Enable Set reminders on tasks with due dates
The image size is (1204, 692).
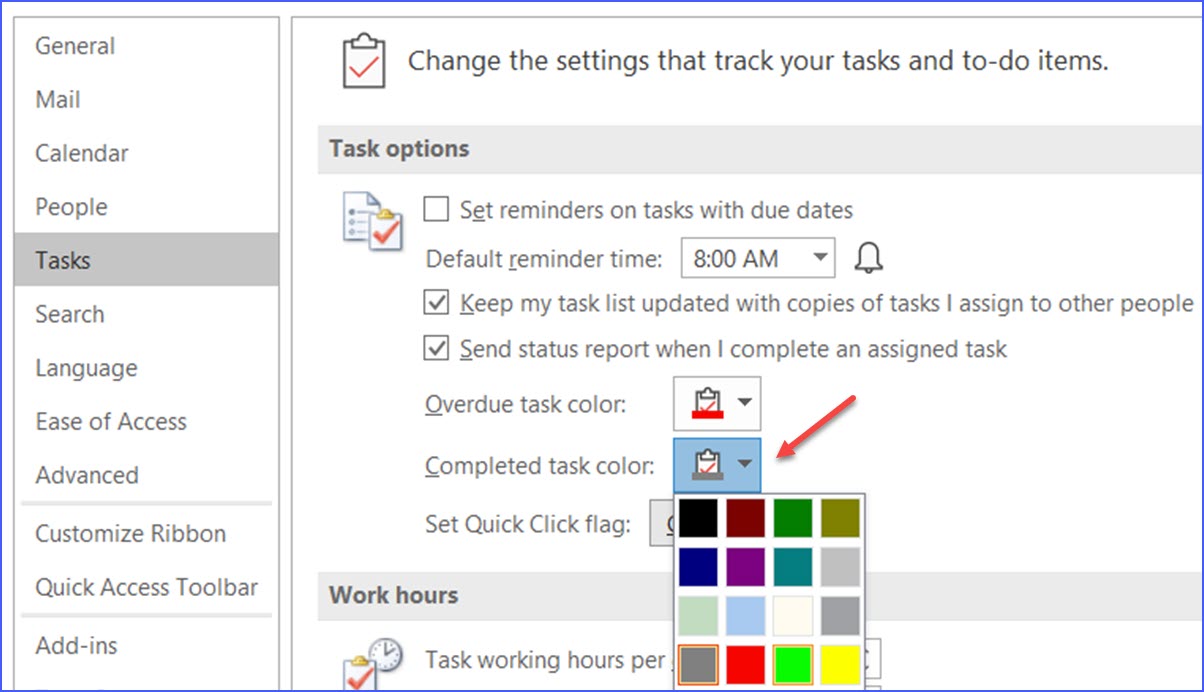click(x=436, y=209)
